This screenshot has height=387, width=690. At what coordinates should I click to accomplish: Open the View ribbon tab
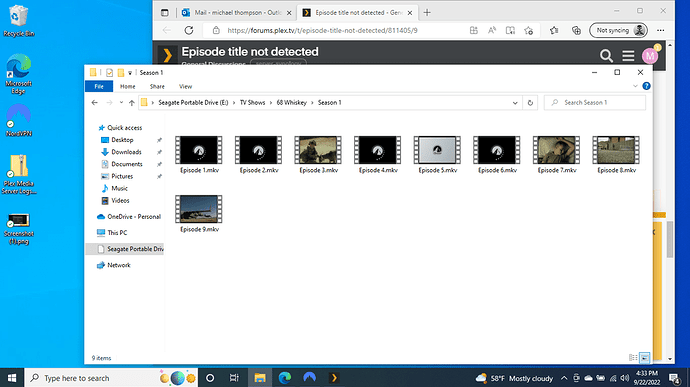(185, 86)
